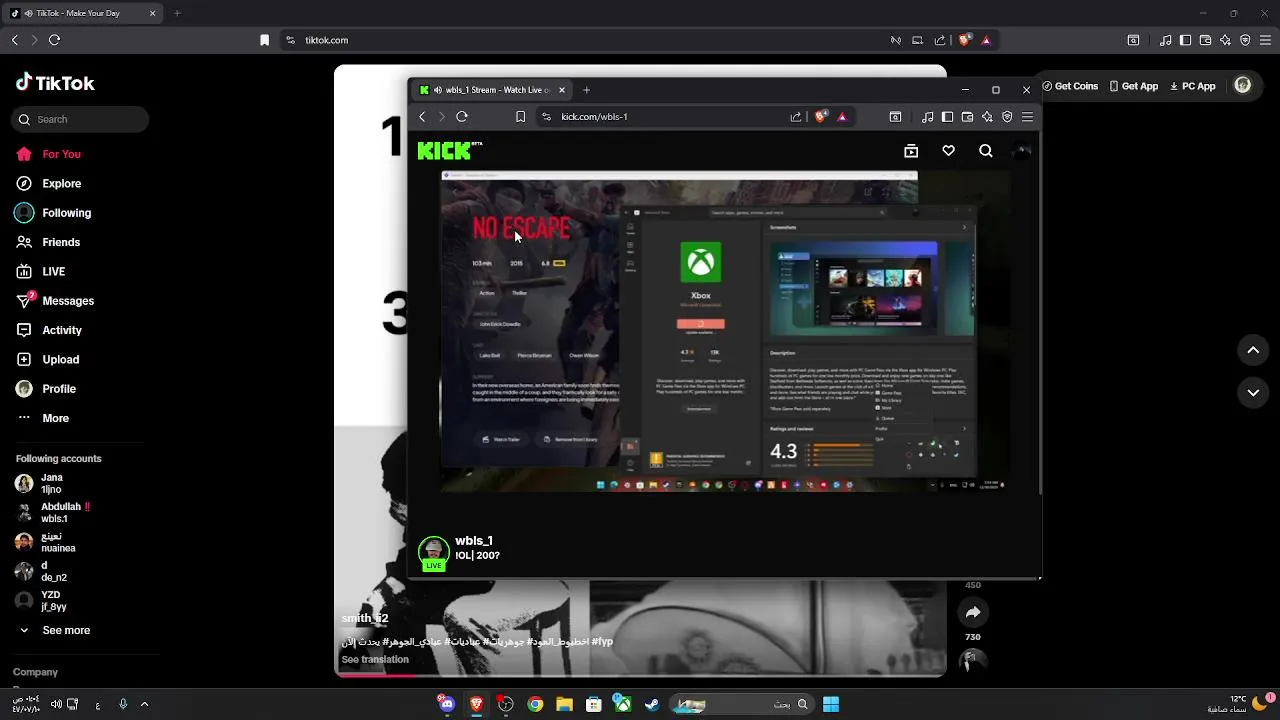
Task: Open new tab in TikTok window
Action: [x=177, y=13]
